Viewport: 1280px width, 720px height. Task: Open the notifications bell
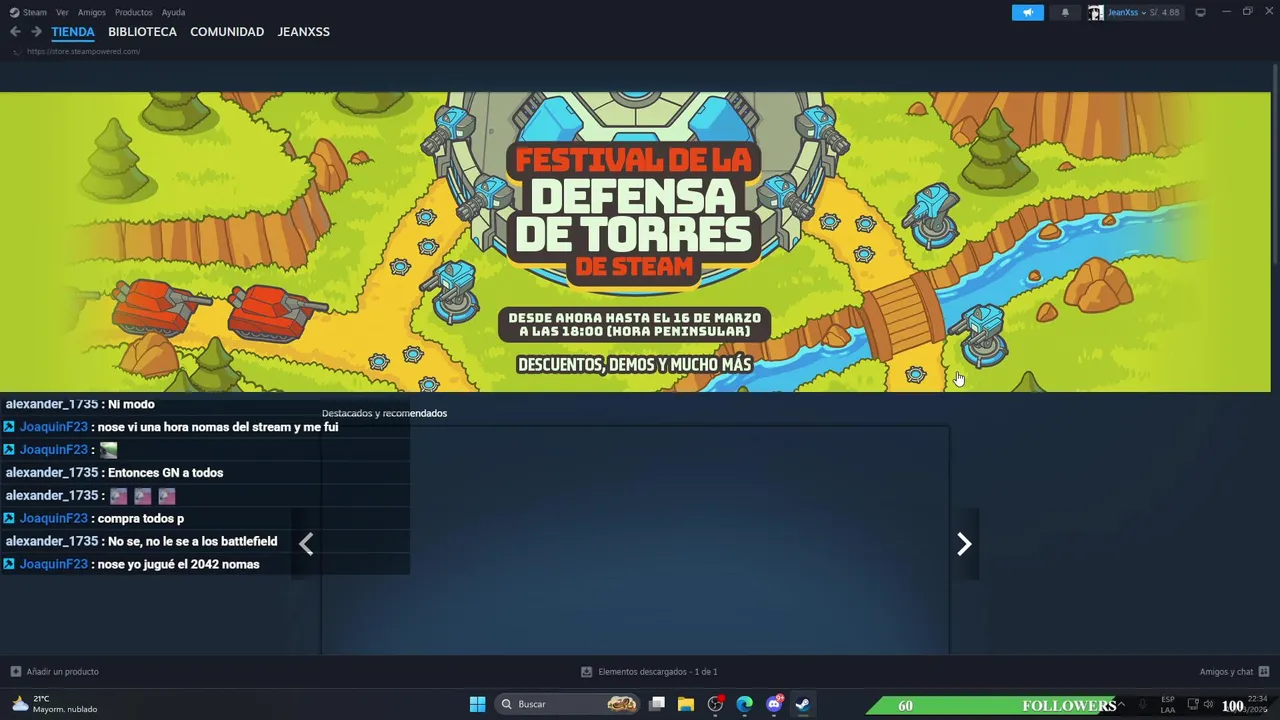pos(1065,12)
